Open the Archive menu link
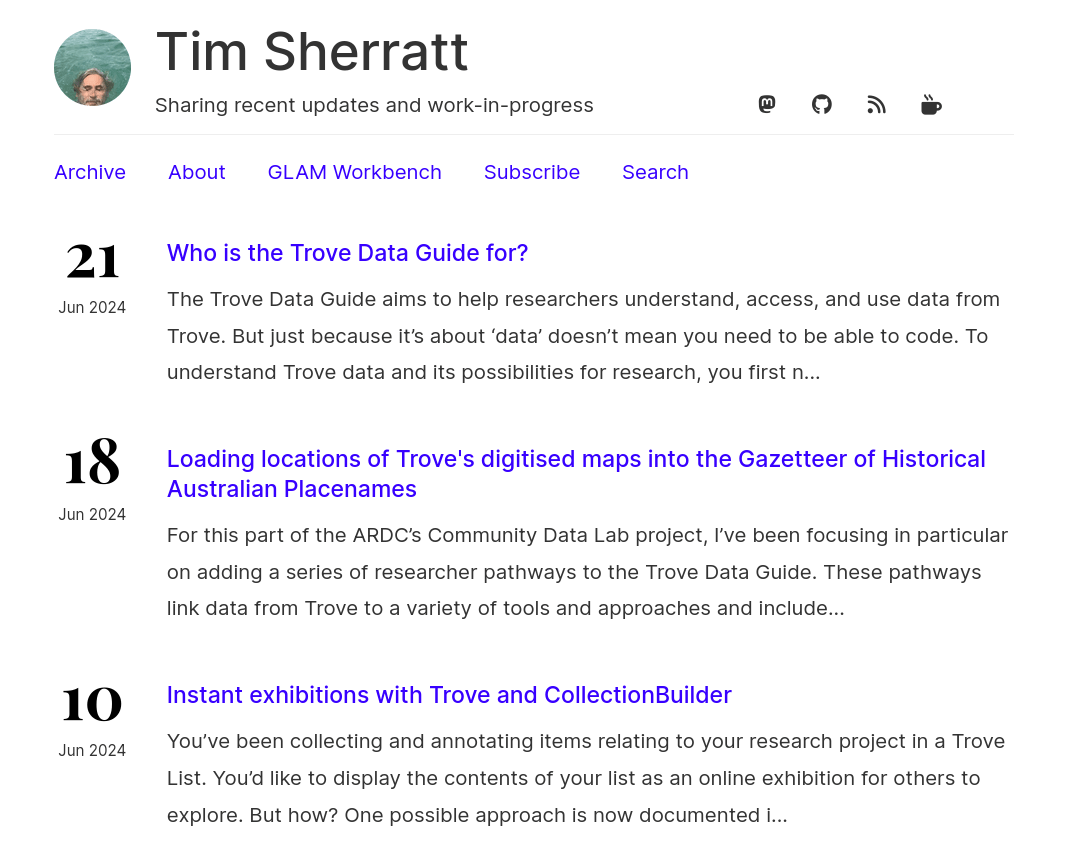 click(x=90, y=172)
